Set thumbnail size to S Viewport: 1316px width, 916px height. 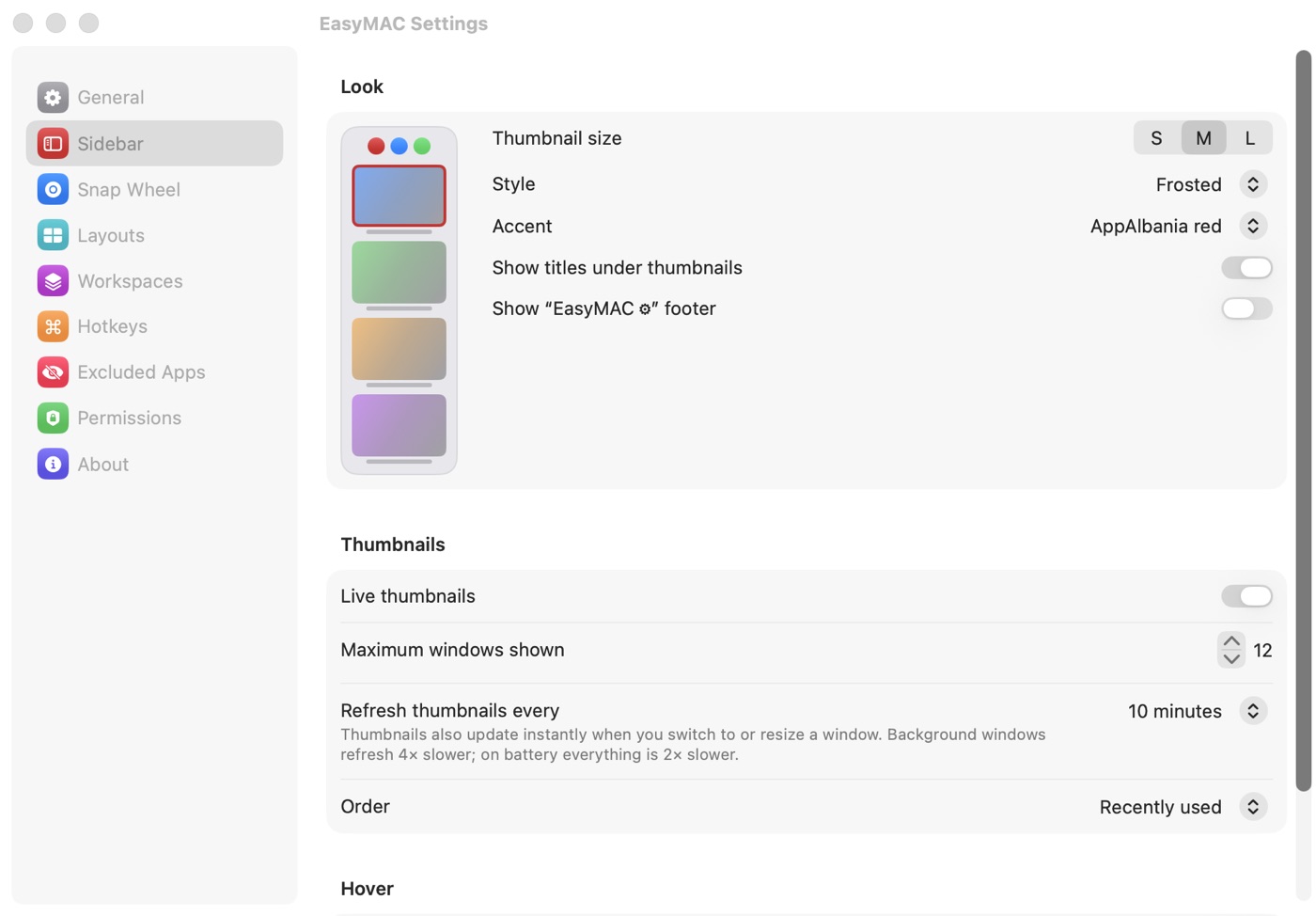point(1157,138)
